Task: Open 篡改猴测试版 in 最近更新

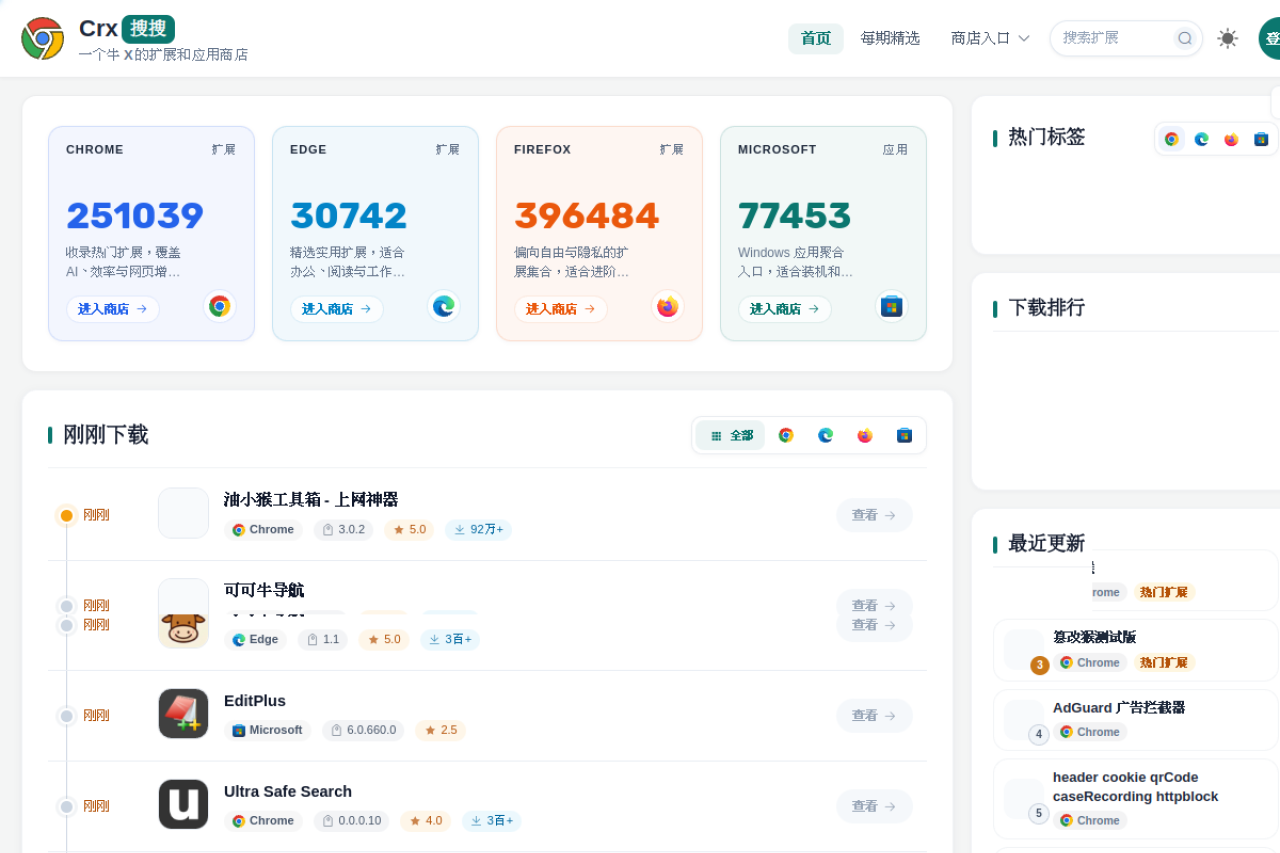Action: pyautogui.click(x=1095, y=637)
